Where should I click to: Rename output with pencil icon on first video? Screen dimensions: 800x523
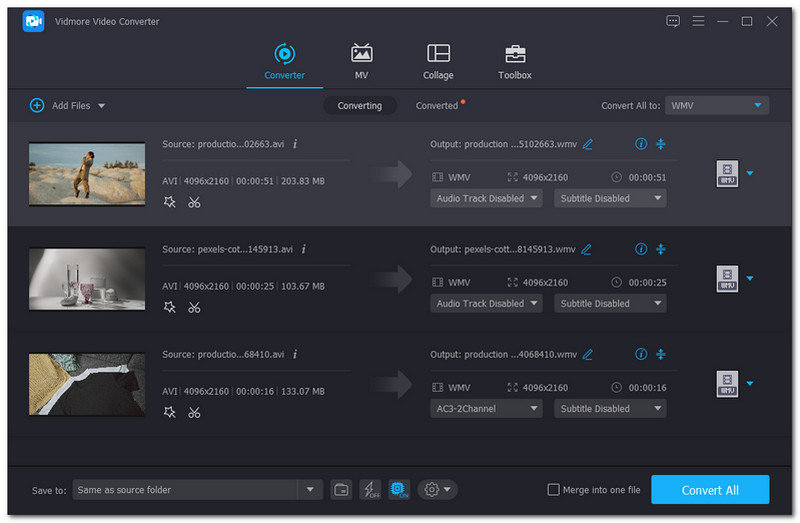(x=588, y=144)
